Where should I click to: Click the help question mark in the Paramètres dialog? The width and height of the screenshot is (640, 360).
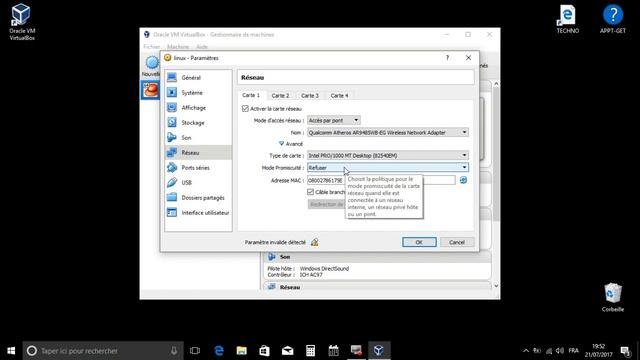(x=447, y=58)
